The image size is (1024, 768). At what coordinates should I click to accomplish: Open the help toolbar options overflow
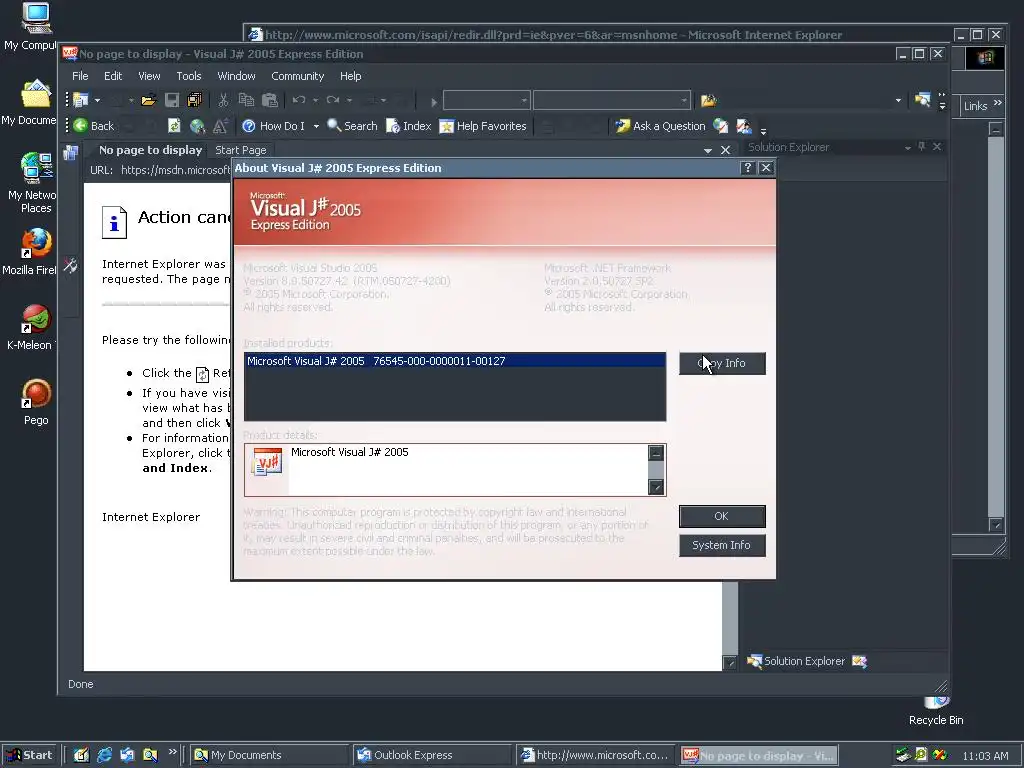[x=763, y=130]
